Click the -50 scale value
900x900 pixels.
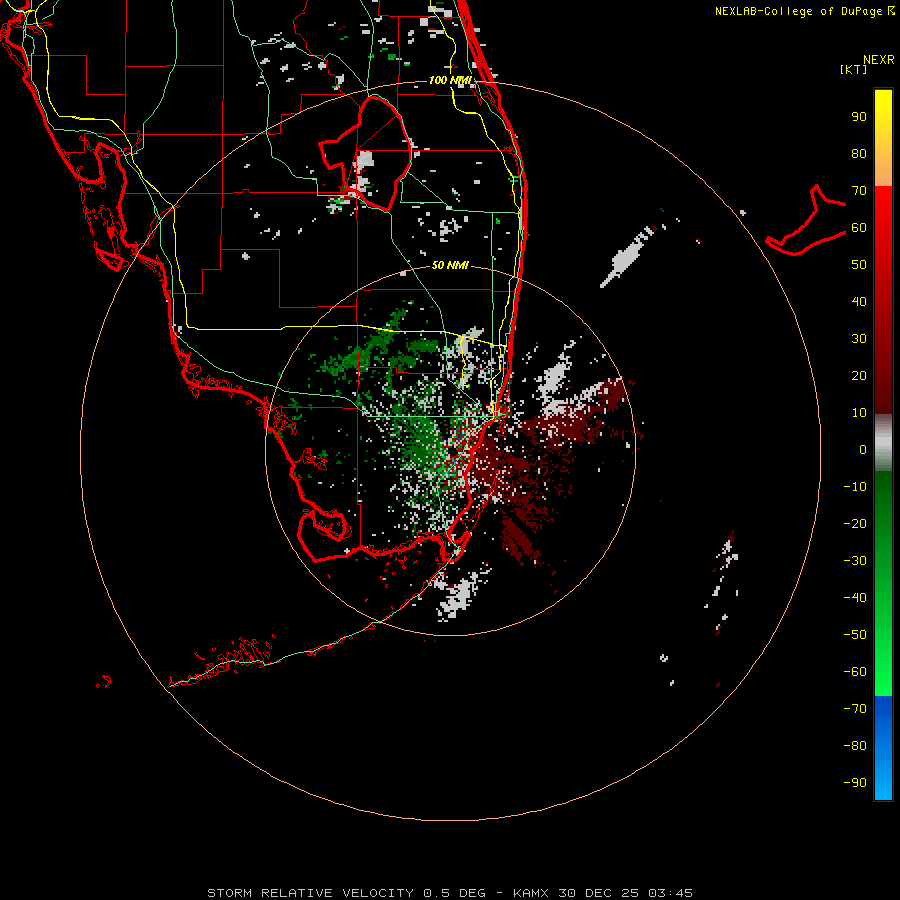pos(855,635)
